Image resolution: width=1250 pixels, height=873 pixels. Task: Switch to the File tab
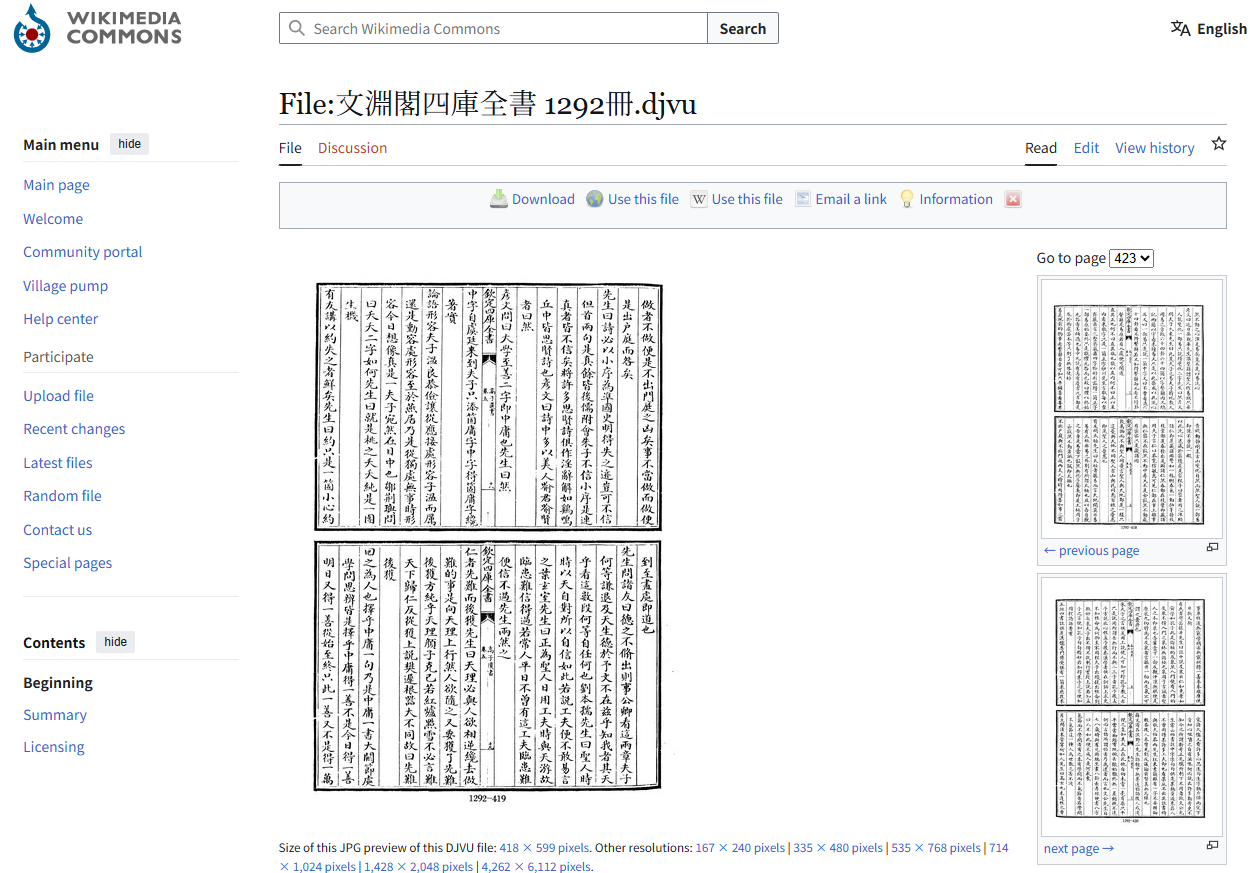(290, 148)
